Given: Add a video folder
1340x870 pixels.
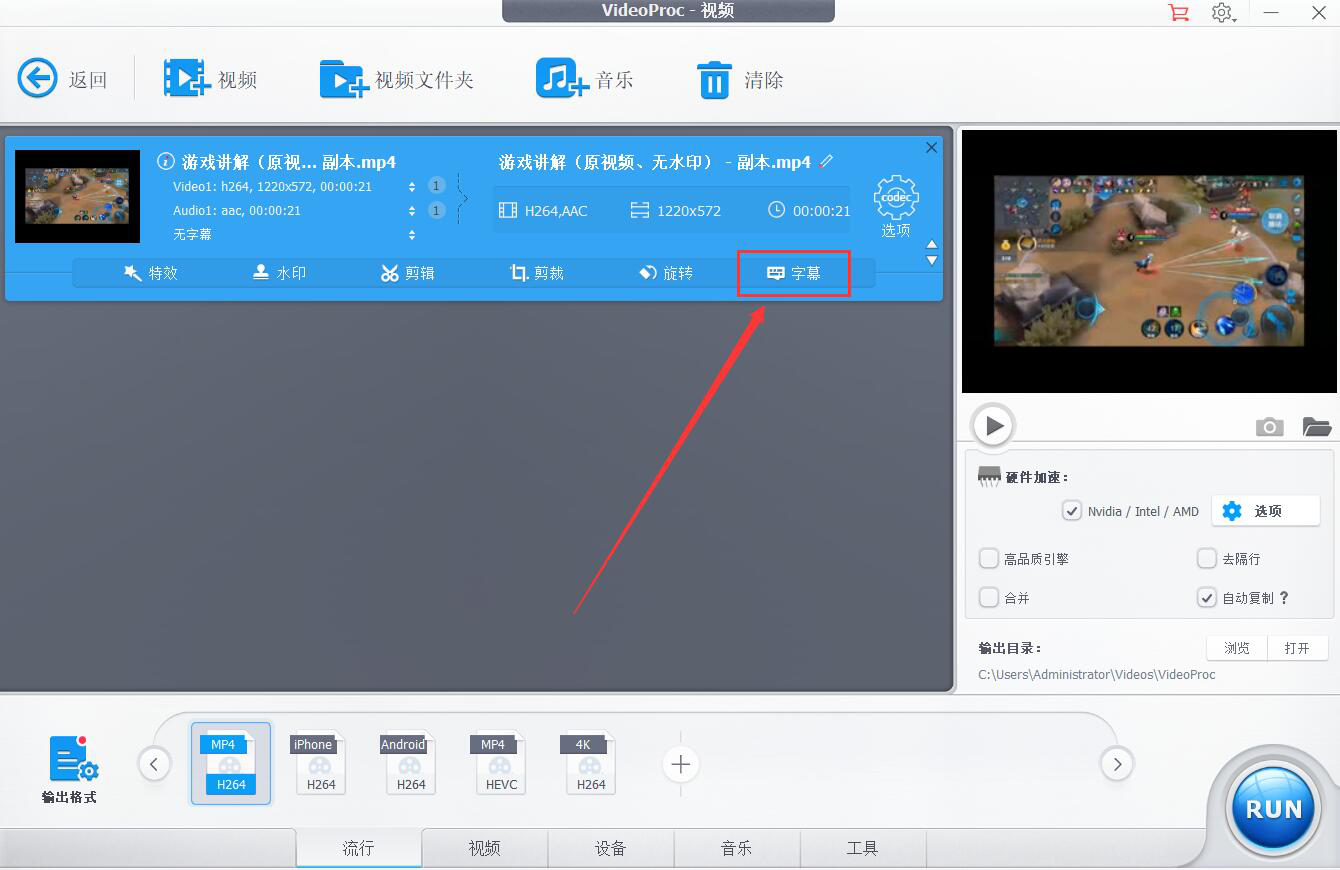Looking at the screenshot, I should coord(344,79).
